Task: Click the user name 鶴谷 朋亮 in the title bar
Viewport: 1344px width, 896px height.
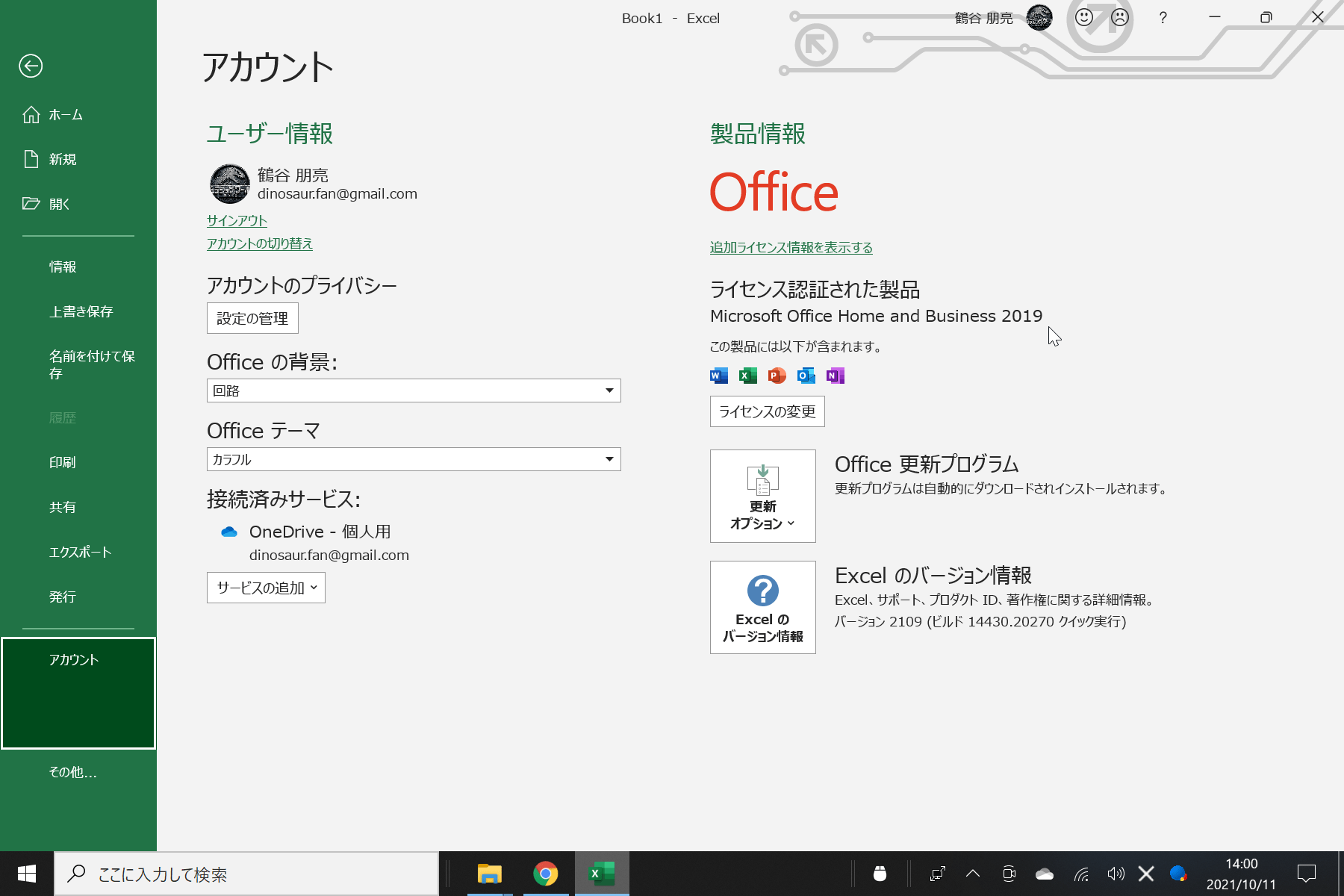Action: (x=984, y=18)
